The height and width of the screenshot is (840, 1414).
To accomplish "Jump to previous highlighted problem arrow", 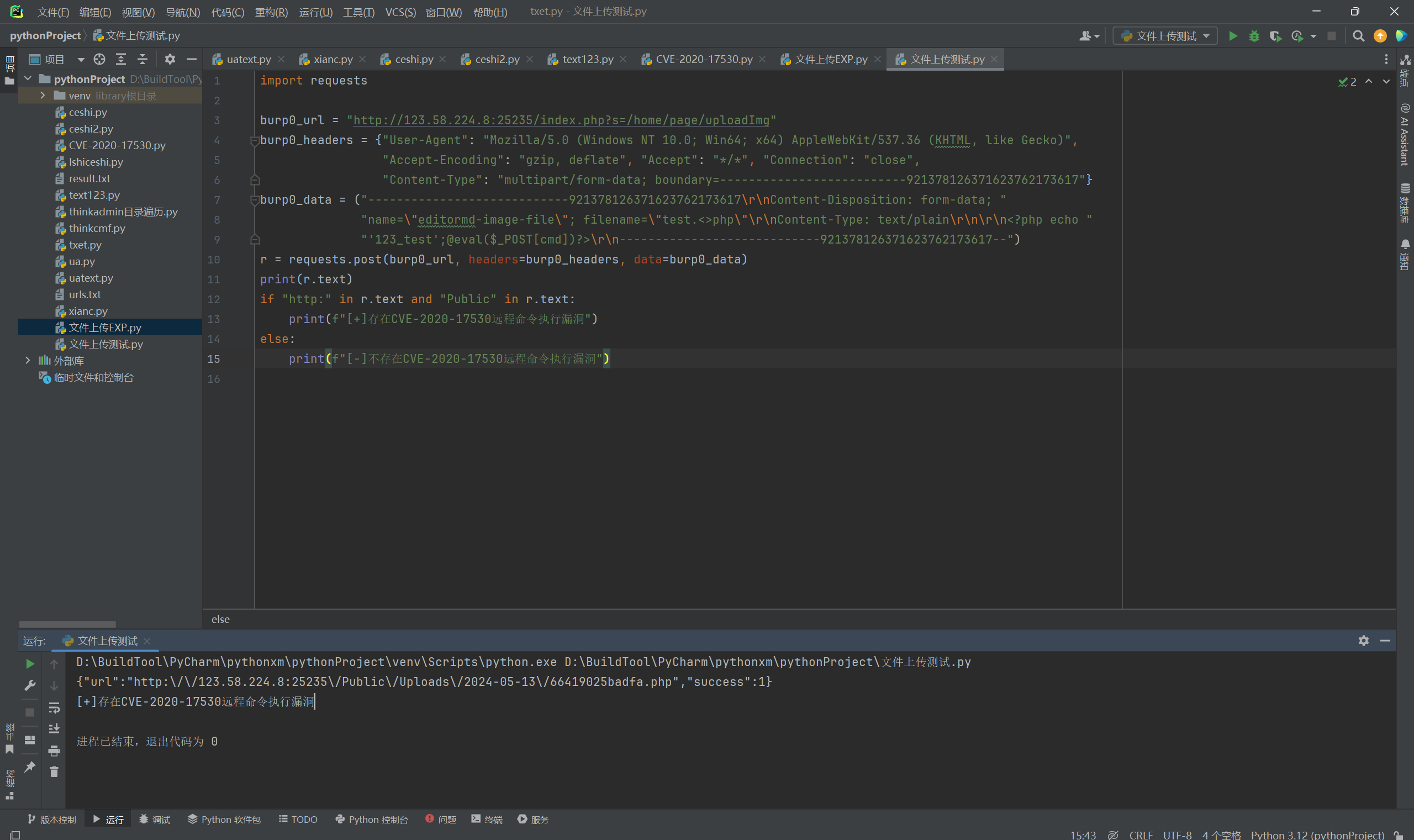I will [1369, 82].
